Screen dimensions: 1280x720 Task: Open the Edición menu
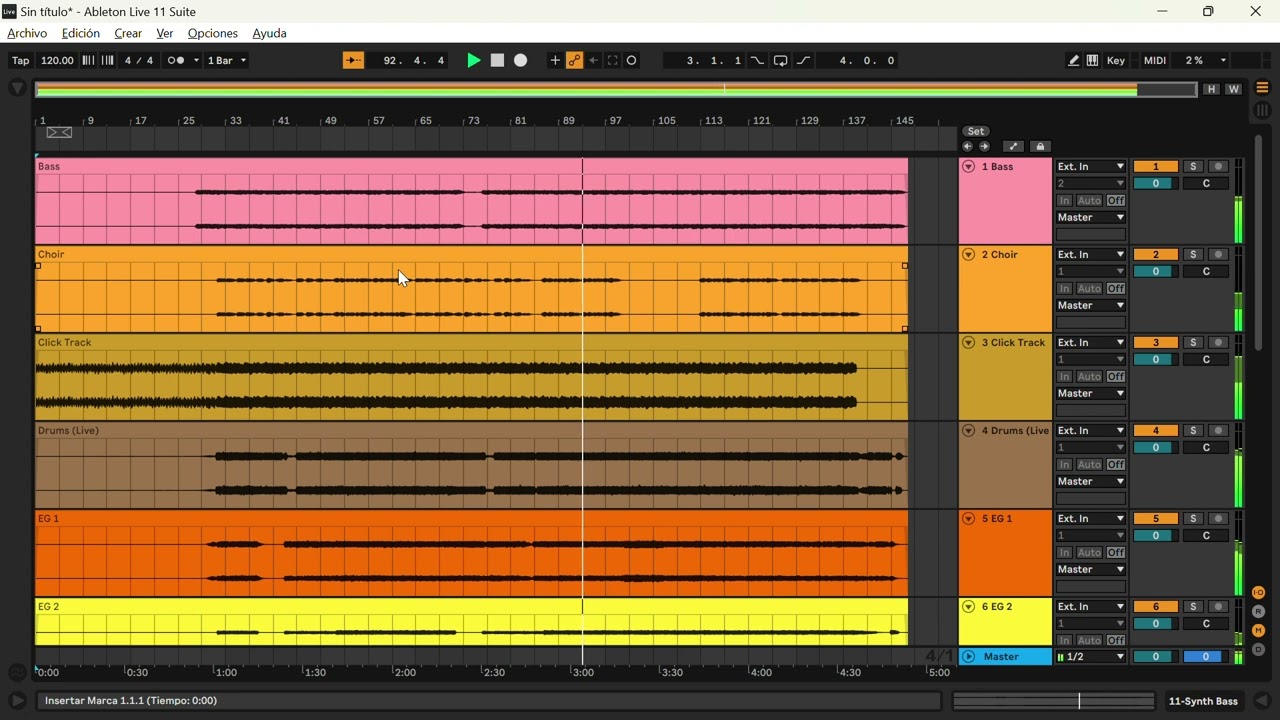(x=81, y=33)
